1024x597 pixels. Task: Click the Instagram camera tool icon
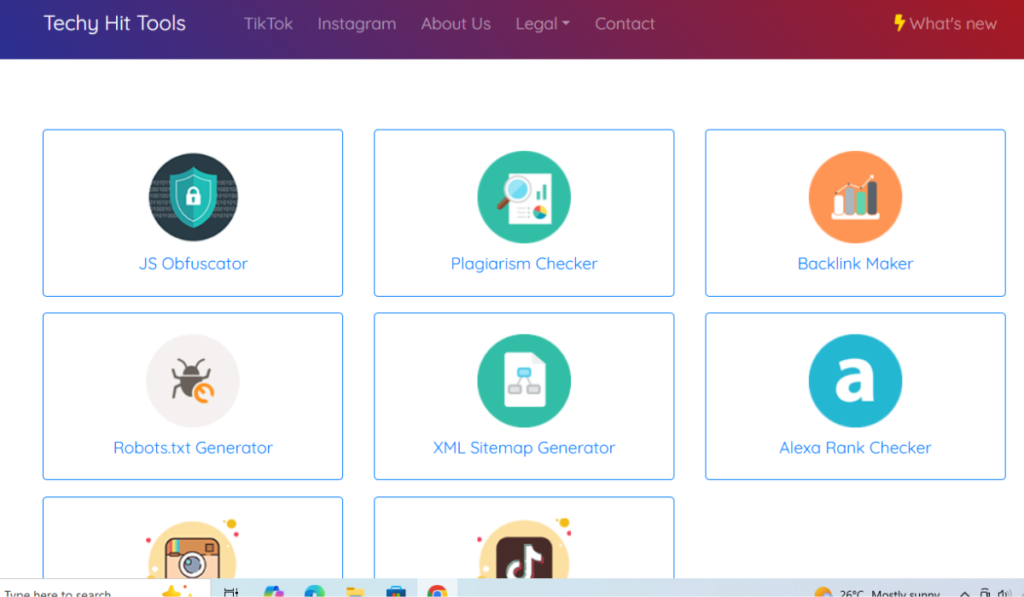pyautogui.click(x=193, y=555)
